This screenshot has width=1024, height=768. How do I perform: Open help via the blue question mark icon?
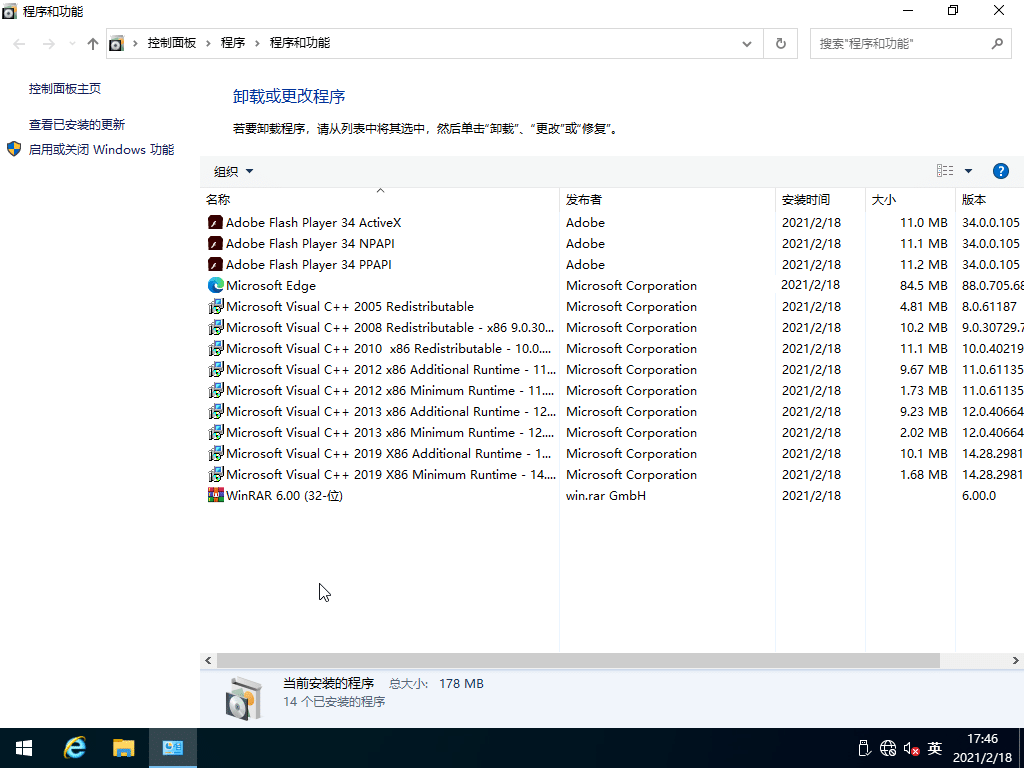tap(1000, 170)
